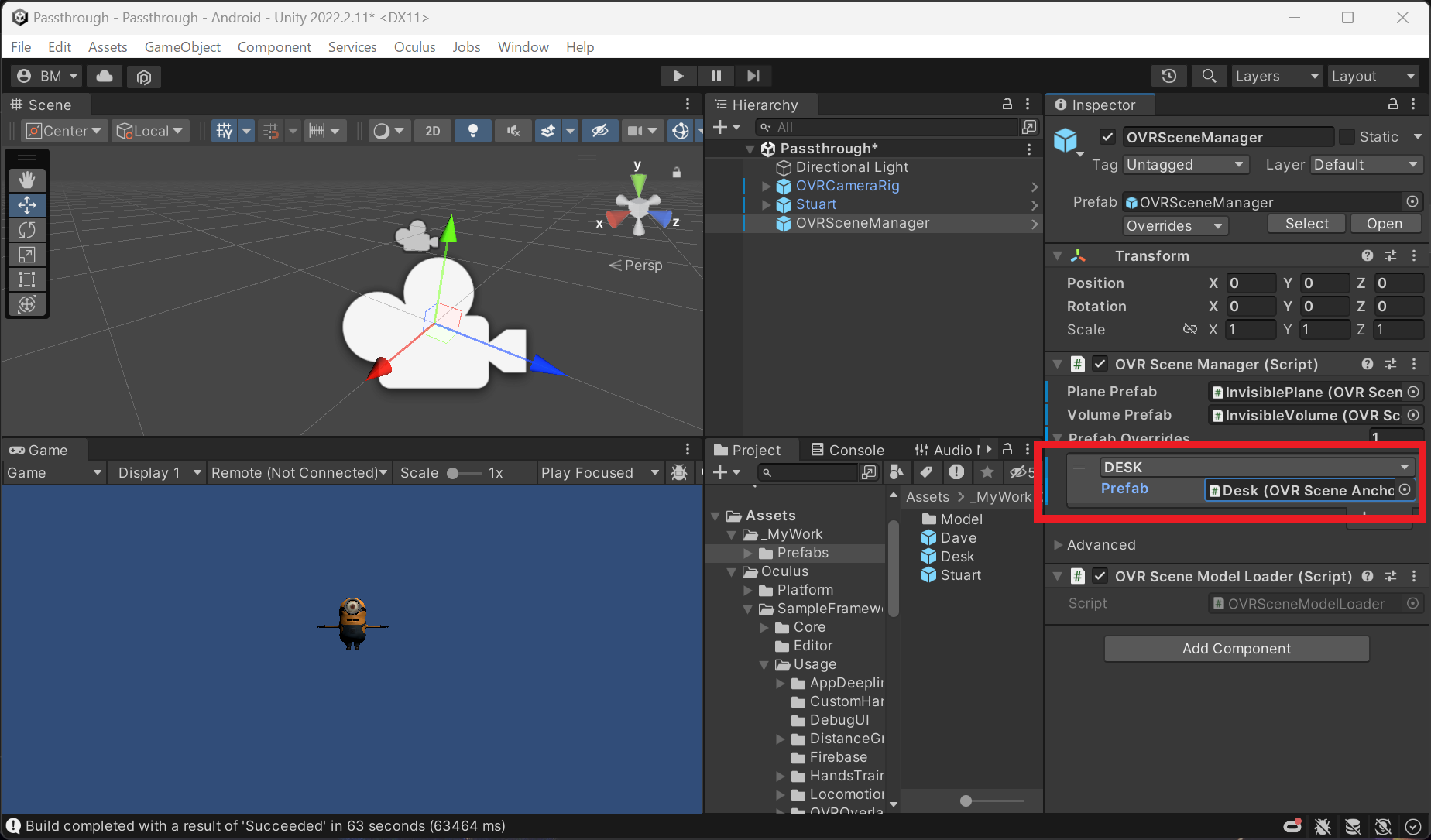Toggle audio muting in the Scene view

(513, 130)
